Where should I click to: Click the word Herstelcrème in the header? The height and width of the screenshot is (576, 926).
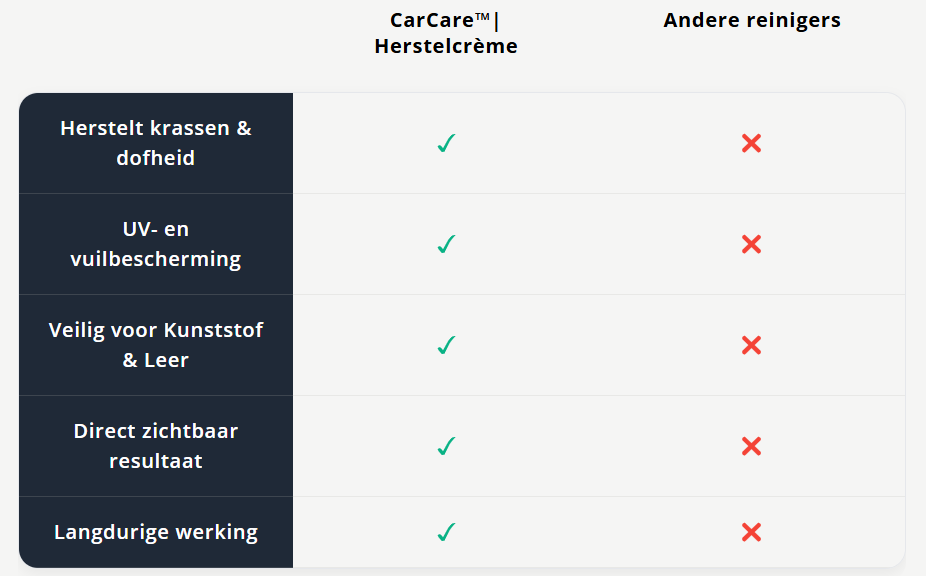[446, 46]
